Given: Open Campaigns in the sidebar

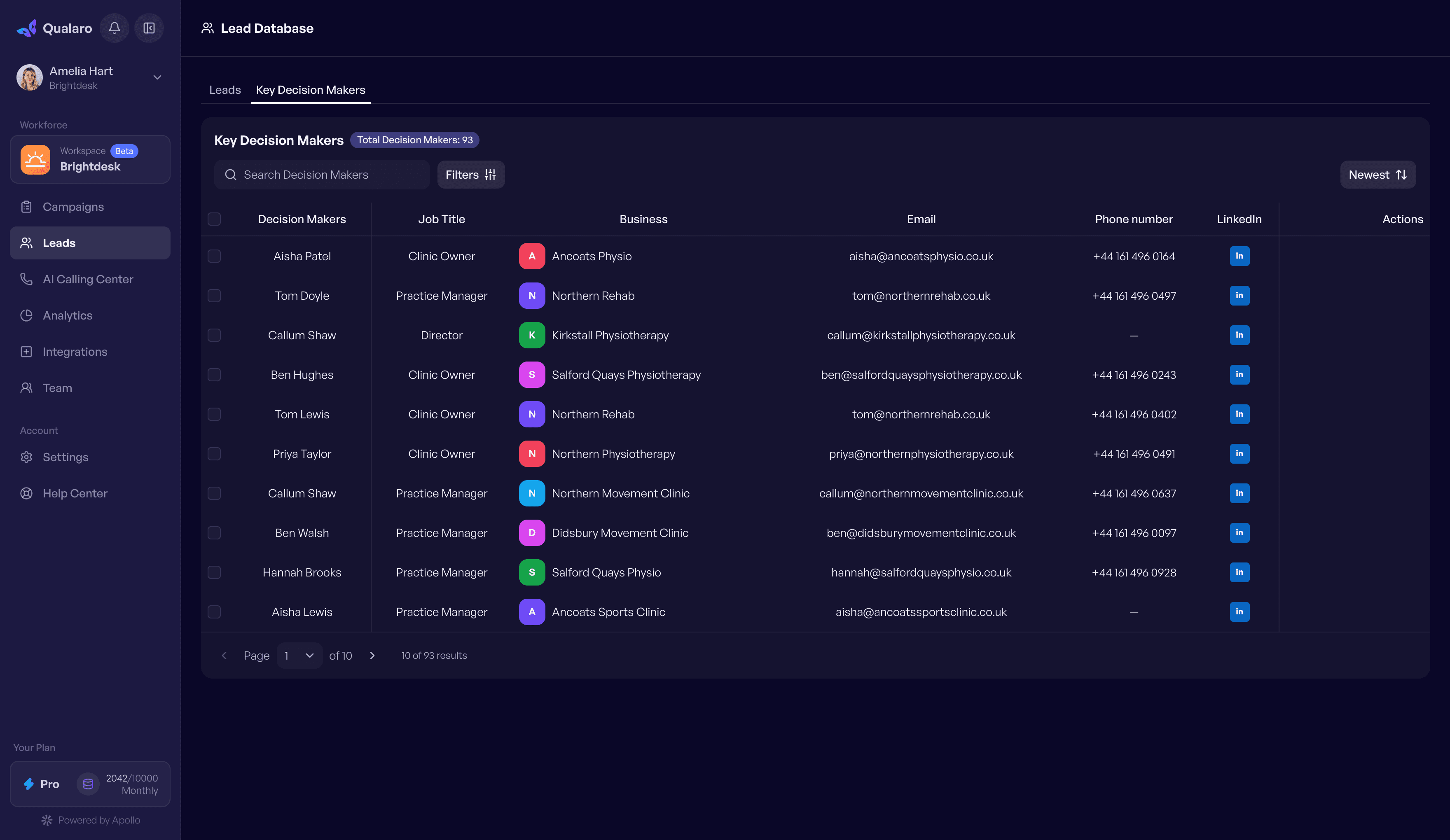Looking at the screenshot, I should (x=90, y=207).
